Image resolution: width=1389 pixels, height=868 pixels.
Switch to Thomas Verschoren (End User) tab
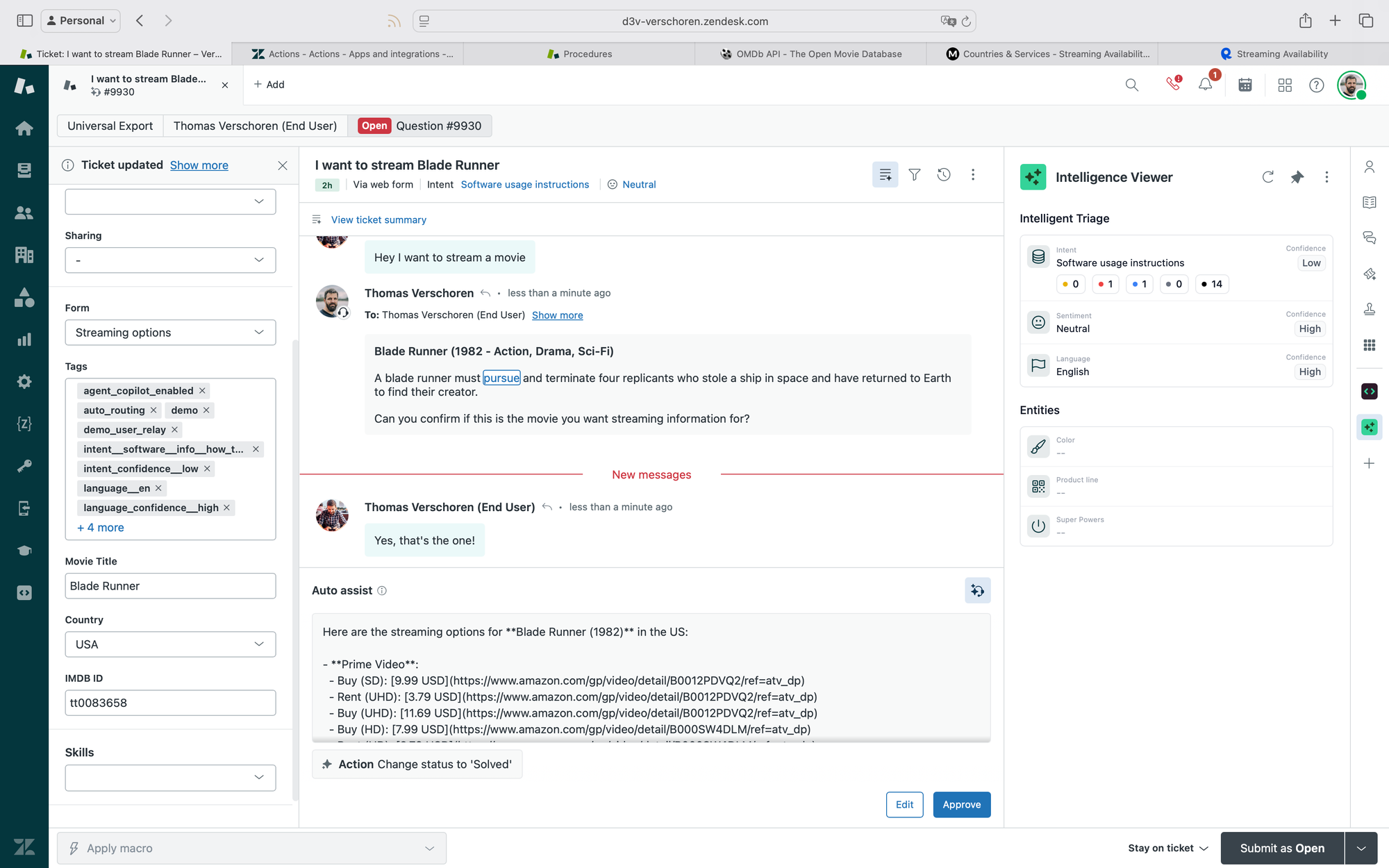pyautogui.click(x=255, y=126)
